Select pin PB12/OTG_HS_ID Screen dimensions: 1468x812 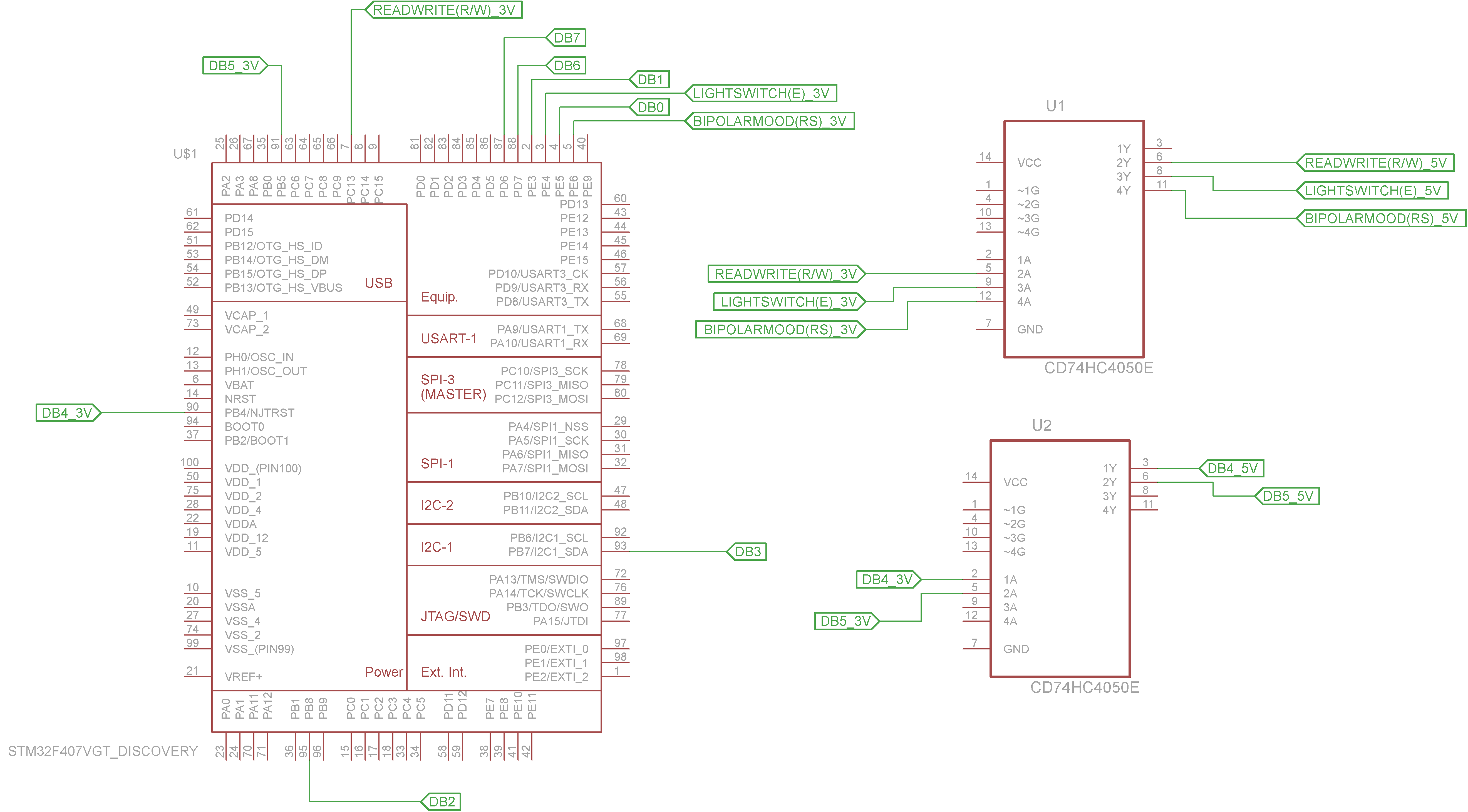[x=273, y=246]
